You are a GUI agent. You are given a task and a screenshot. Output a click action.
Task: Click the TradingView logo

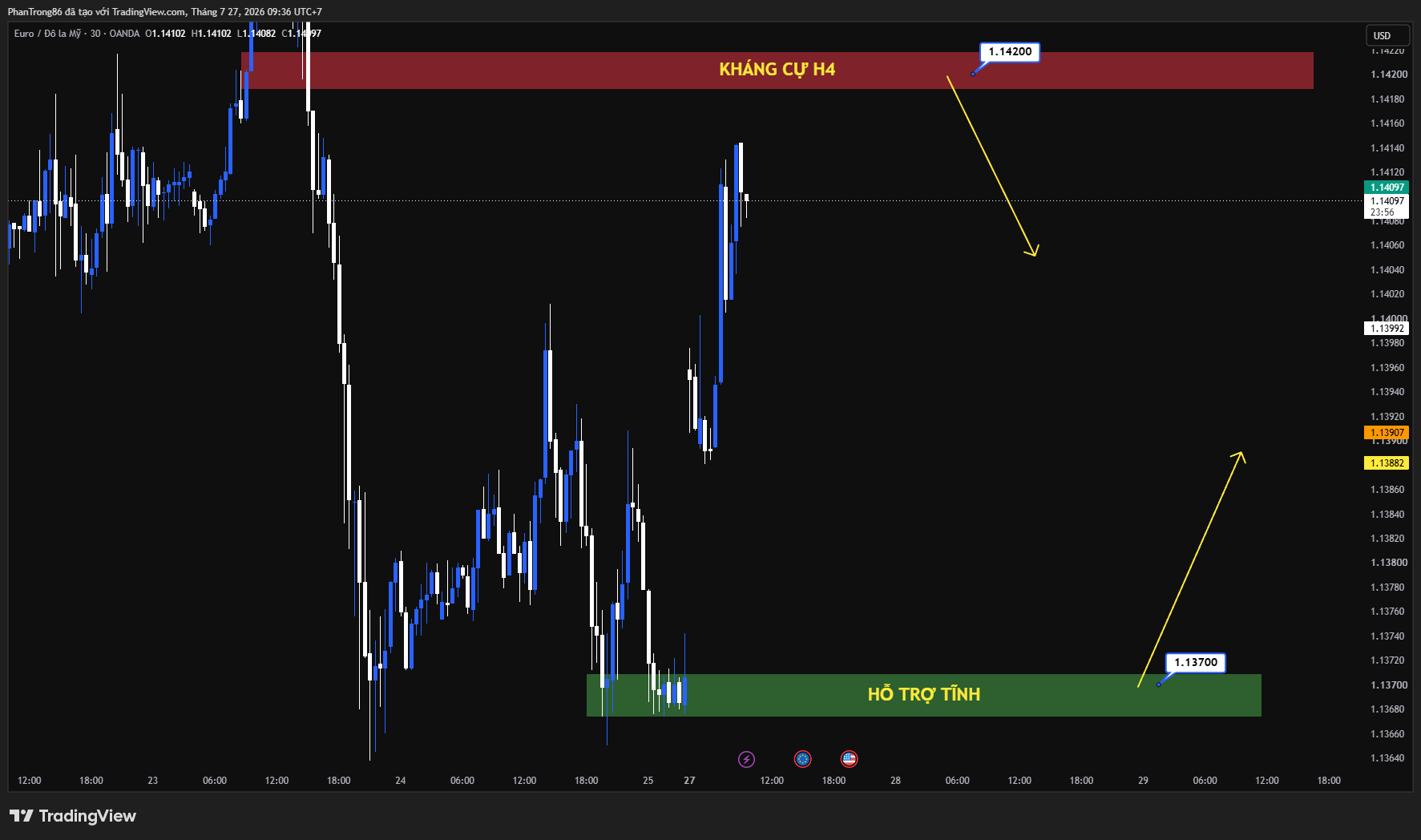click(x=73, y=816)
